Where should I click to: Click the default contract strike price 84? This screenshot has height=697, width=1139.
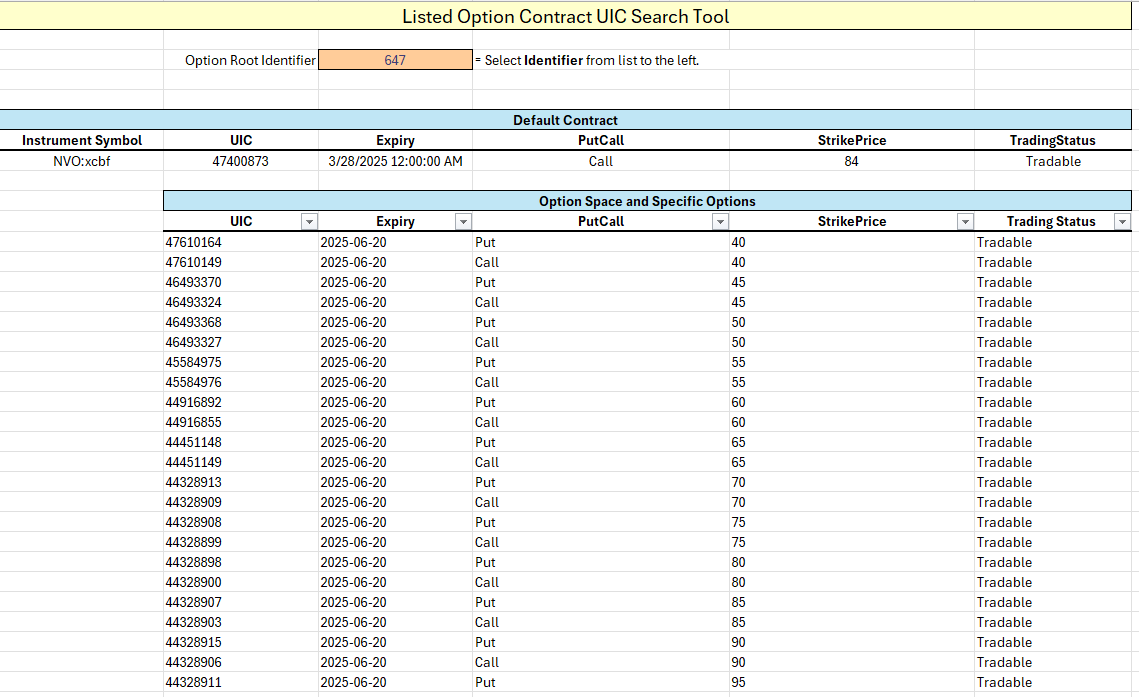[x=851, y=161]
